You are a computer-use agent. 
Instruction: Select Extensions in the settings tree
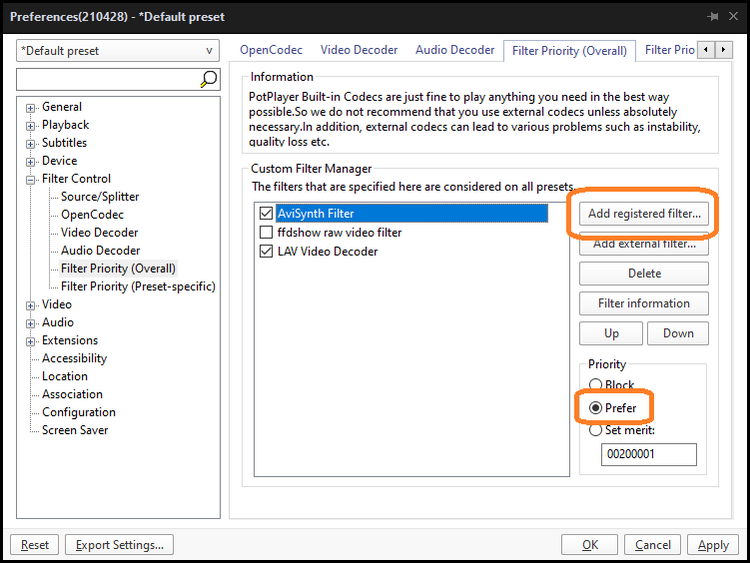click(x=70, y=340)
